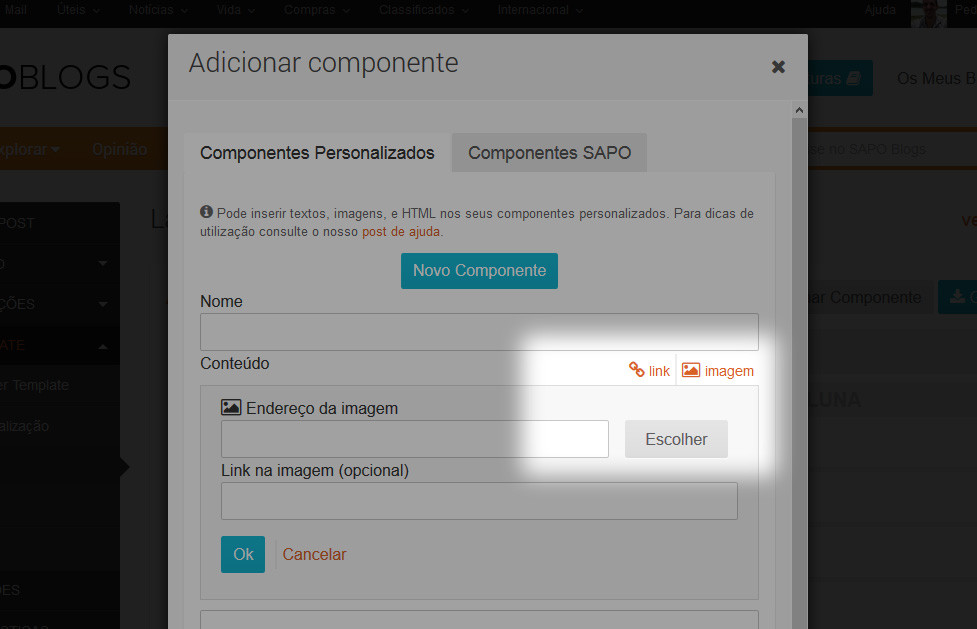
Task: Expand the Compras top menu
Action: click(x=316, y=10)
